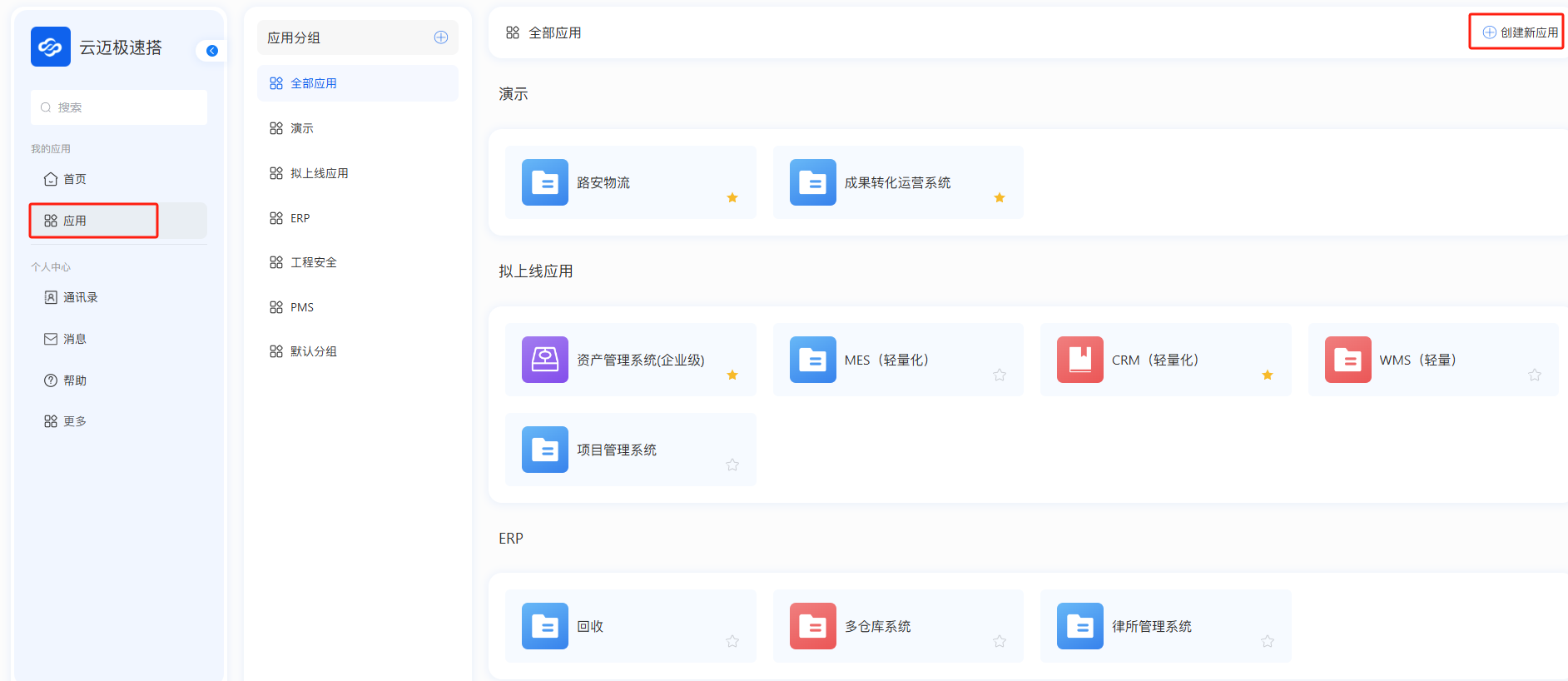Viewport: 1568px width, 681px height.
Task: Expand 更多 in the sidebar
Action: point(74,421)
